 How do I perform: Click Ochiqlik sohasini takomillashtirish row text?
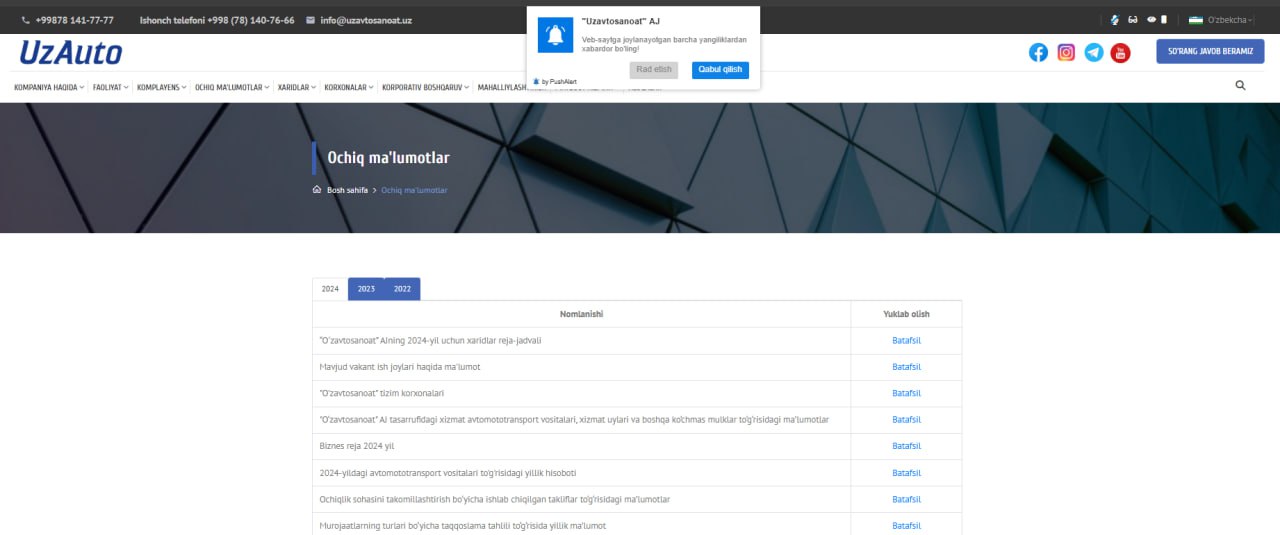[x=495, y=499]
